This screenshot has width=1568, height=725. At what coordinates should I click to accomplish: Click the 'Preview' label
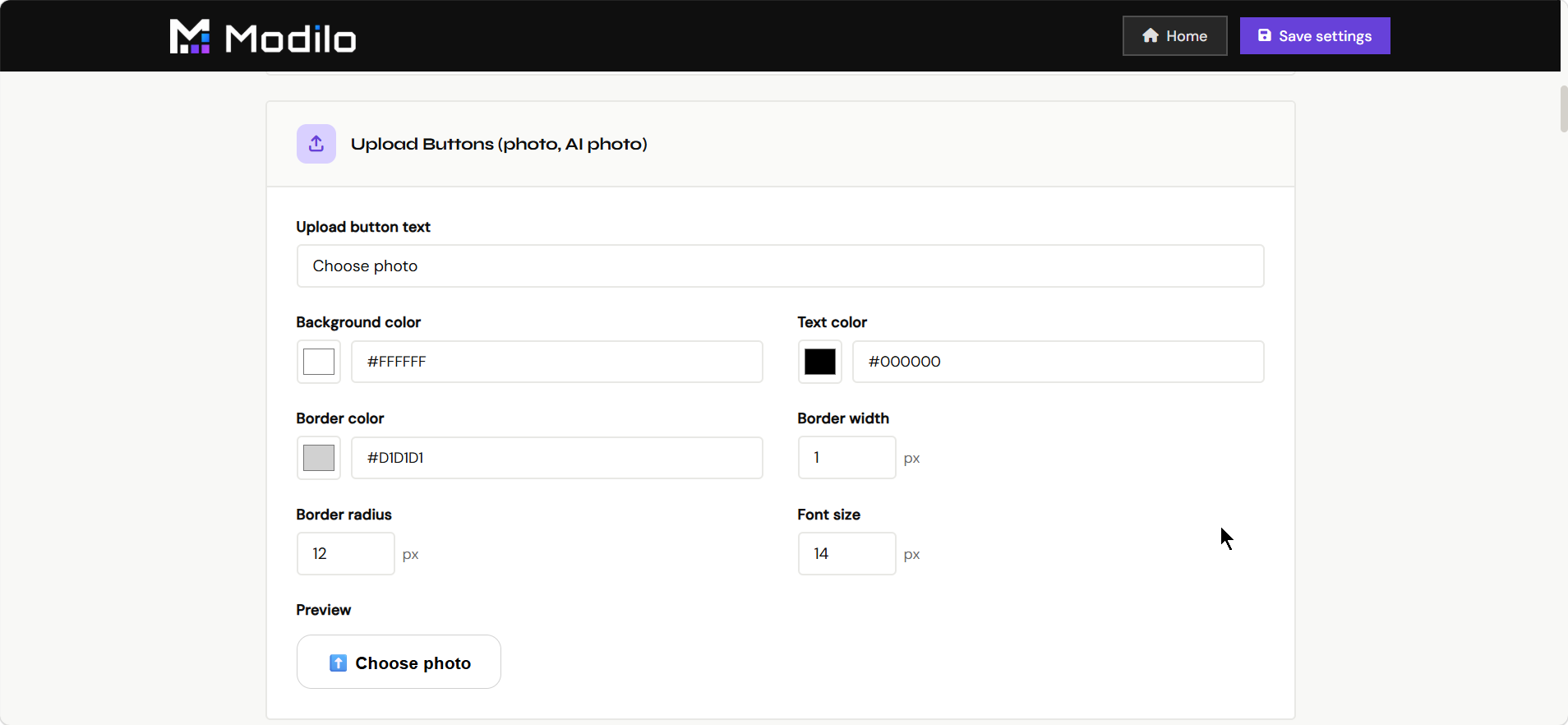(324, 610)
